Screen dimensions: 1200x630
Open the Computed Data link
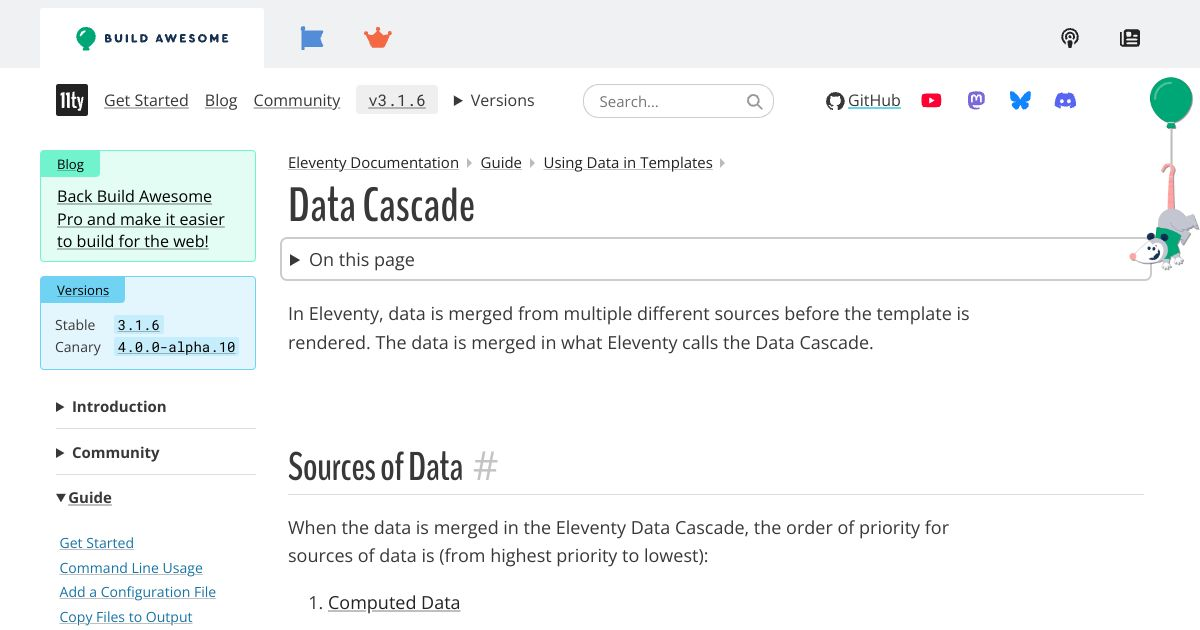[394, 602]
